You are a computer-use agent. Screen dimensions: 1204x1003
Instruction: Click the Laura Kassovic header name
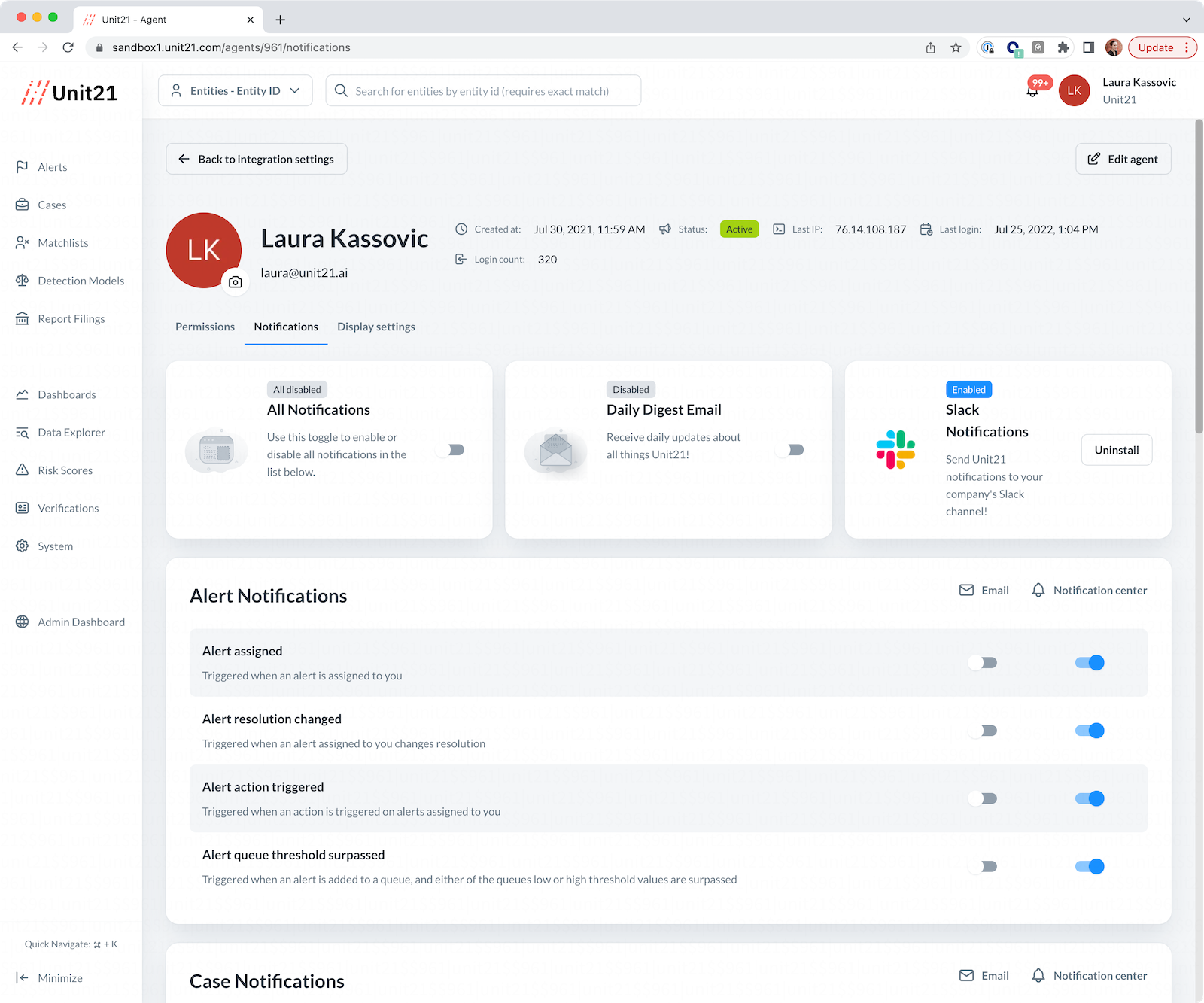pyautogui.click(x=1139, y=82)
